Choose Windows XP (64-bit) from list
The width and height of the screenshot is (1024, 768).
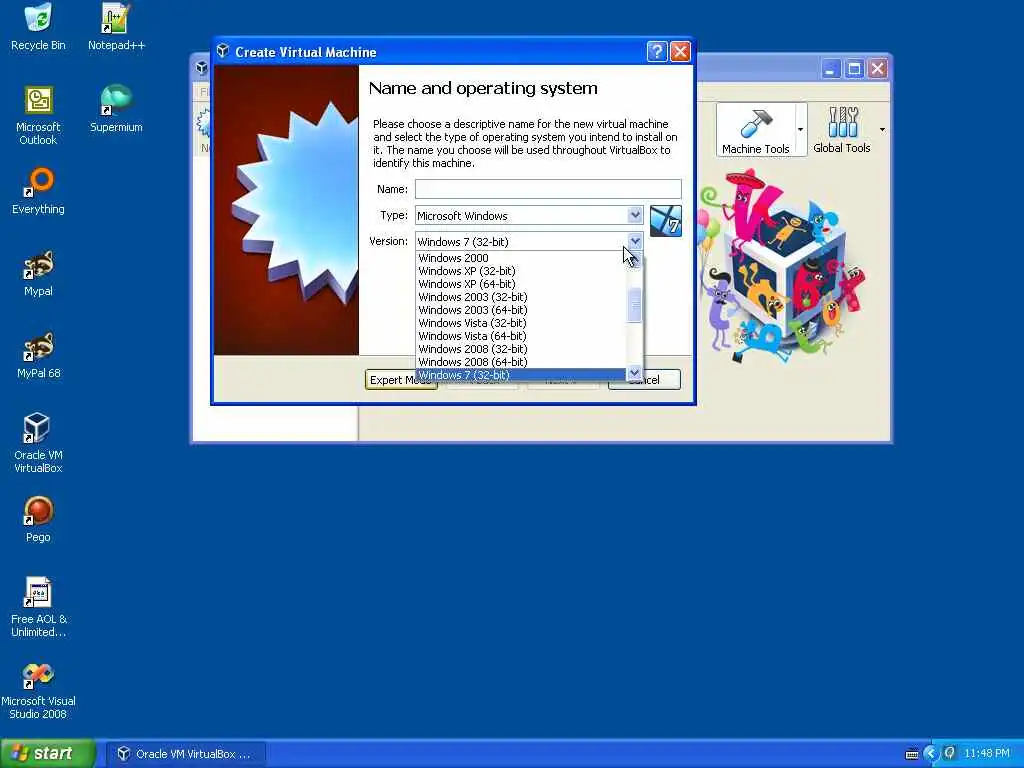point(520,284)
